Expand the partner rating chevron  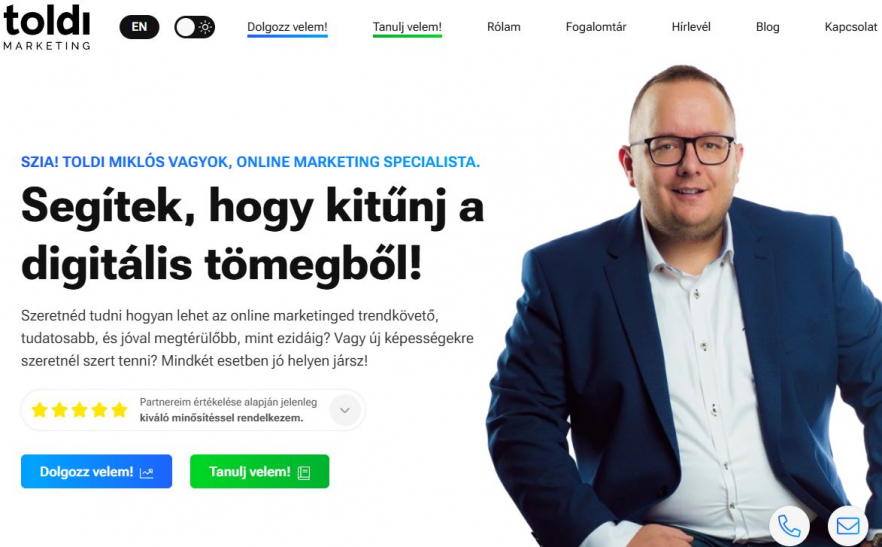point(345,410)
